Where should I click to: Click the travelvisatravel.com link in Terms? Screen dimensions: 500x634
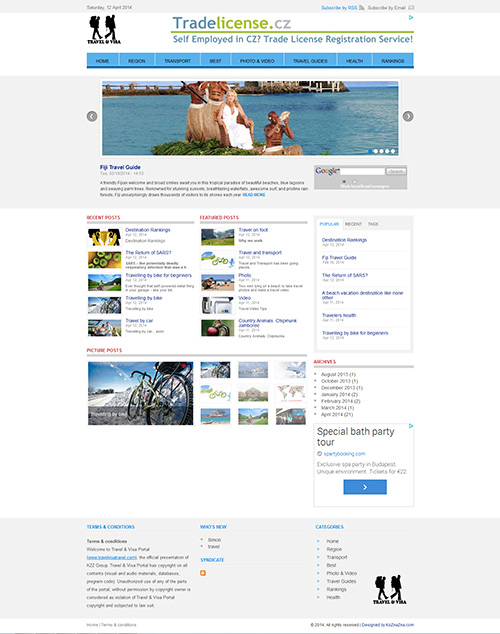point(112,558)
